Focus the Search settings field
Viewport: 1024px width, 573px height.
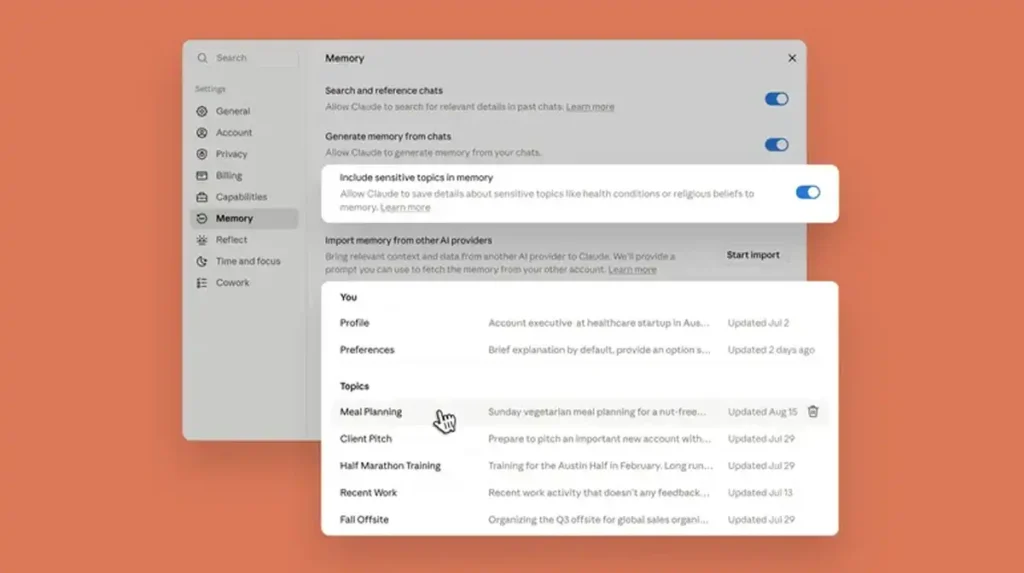click(248, 58)
